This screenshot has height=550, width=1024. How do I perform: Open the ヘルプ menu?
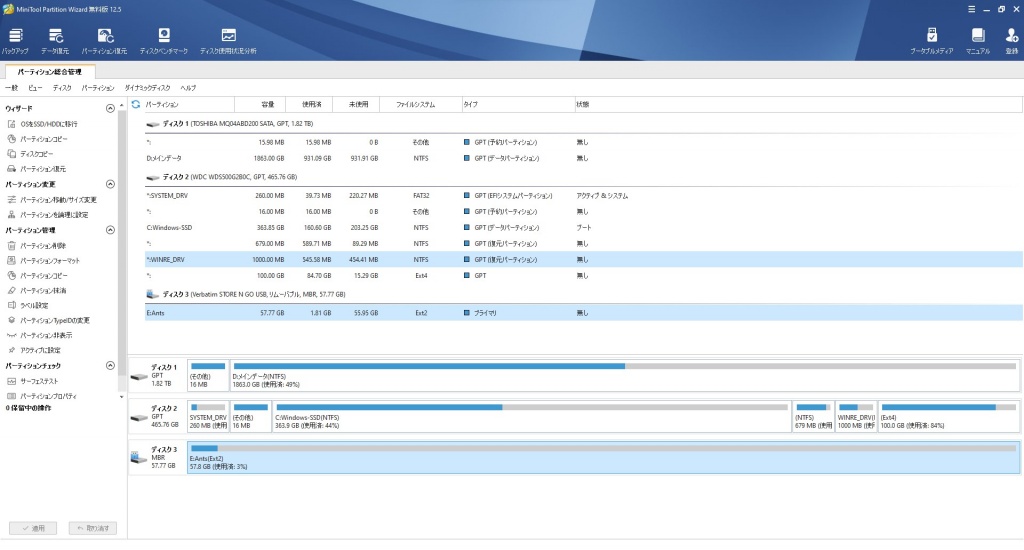point(188,88)
